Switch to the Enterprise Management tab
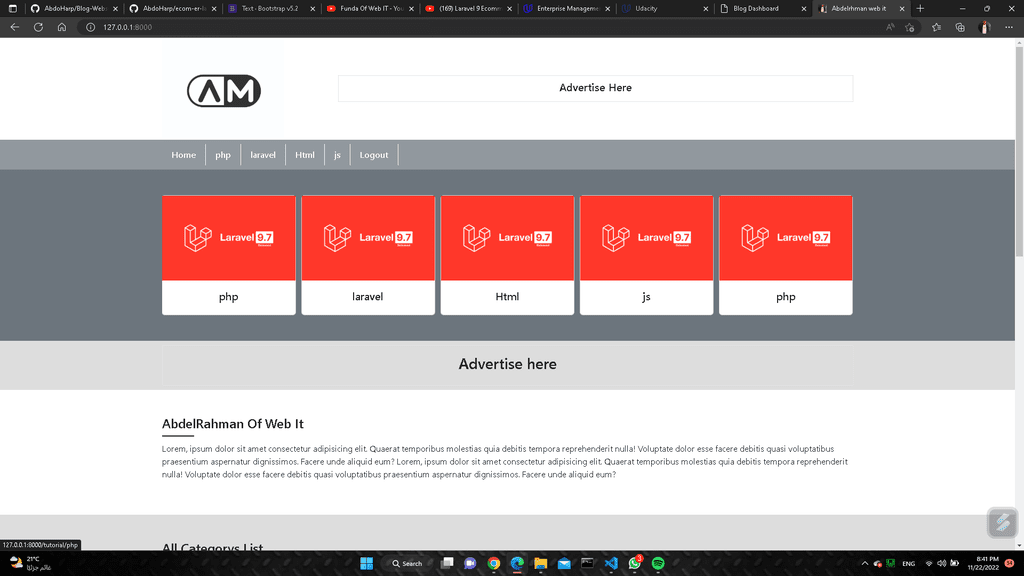Viewport: 1024px width, 576px height. (x=566, y=8)
